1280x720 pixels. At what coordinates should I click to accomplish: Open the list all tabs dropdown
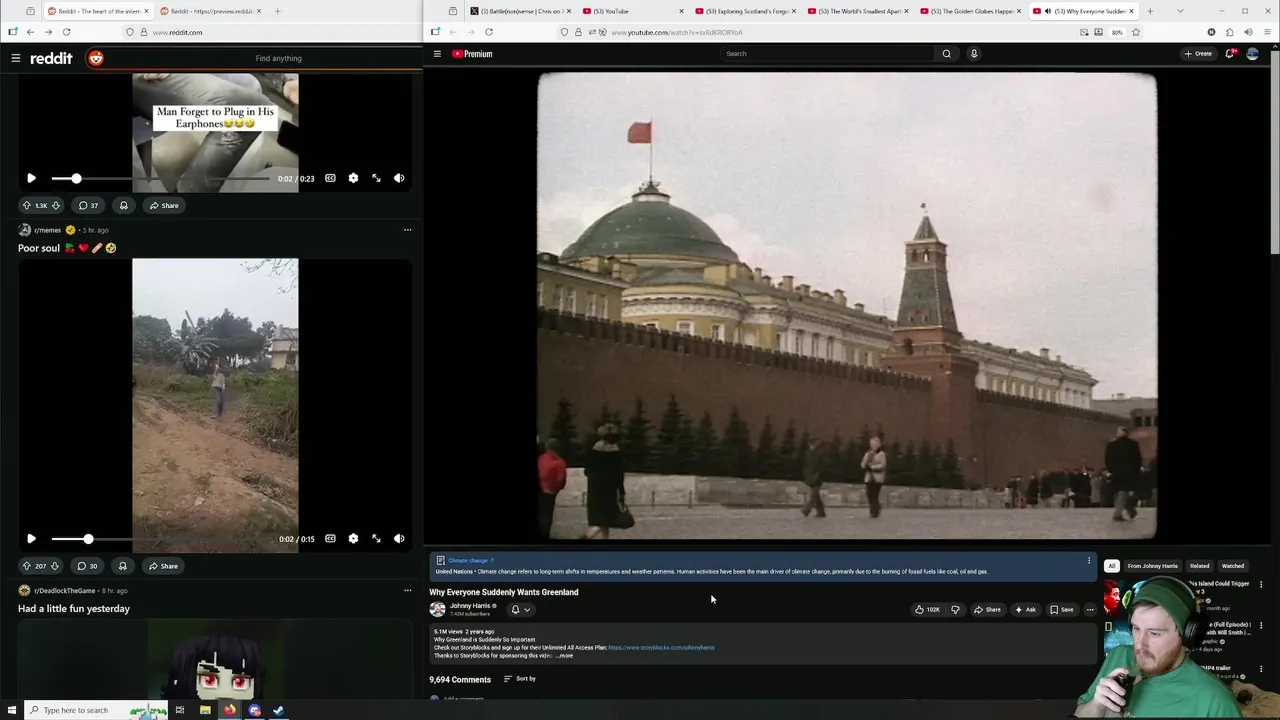pyautogui.click(x=1180, y=11)
